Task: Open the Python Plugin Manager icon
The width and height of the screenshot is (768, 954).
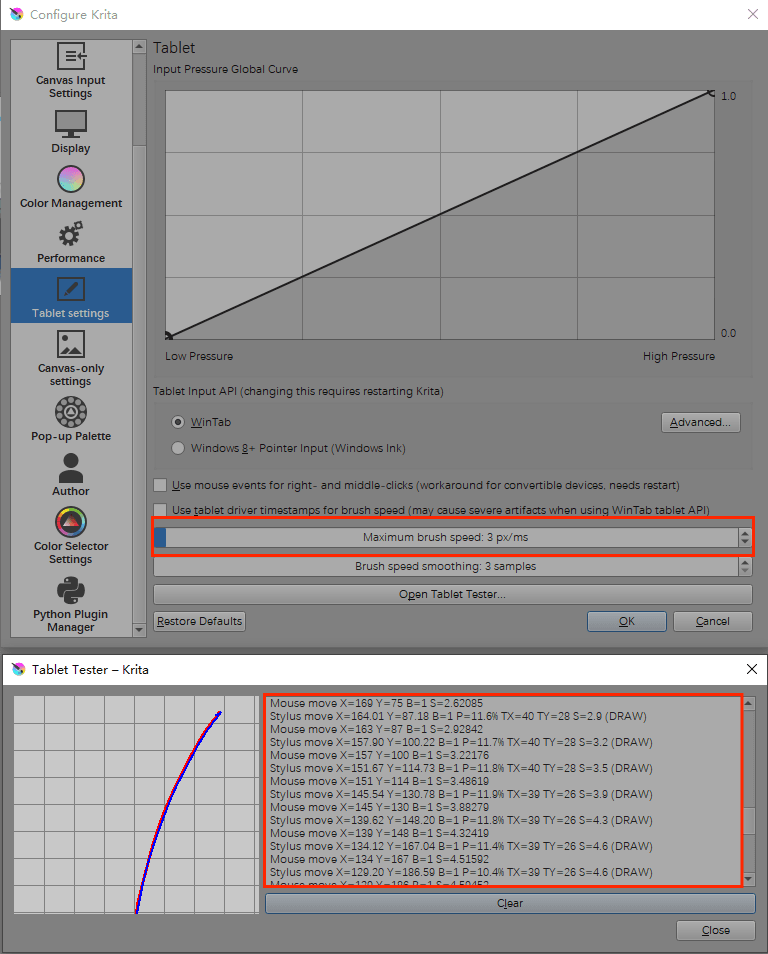Action: tap(71, 590)
